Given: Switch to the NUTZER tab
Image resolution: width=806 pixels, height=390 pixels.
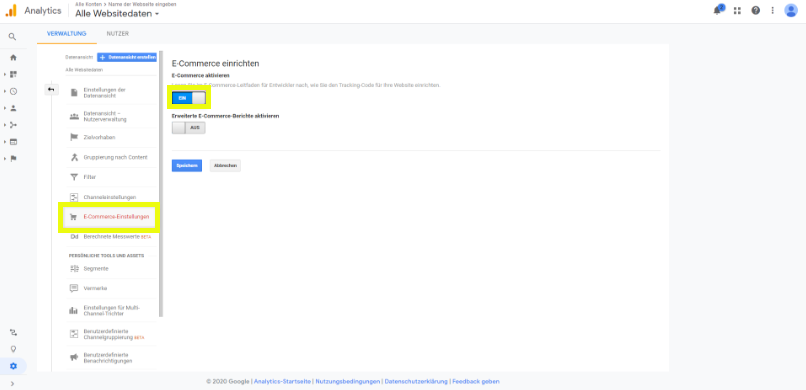Looking at the screenshot, I should (x=118, y=34).
